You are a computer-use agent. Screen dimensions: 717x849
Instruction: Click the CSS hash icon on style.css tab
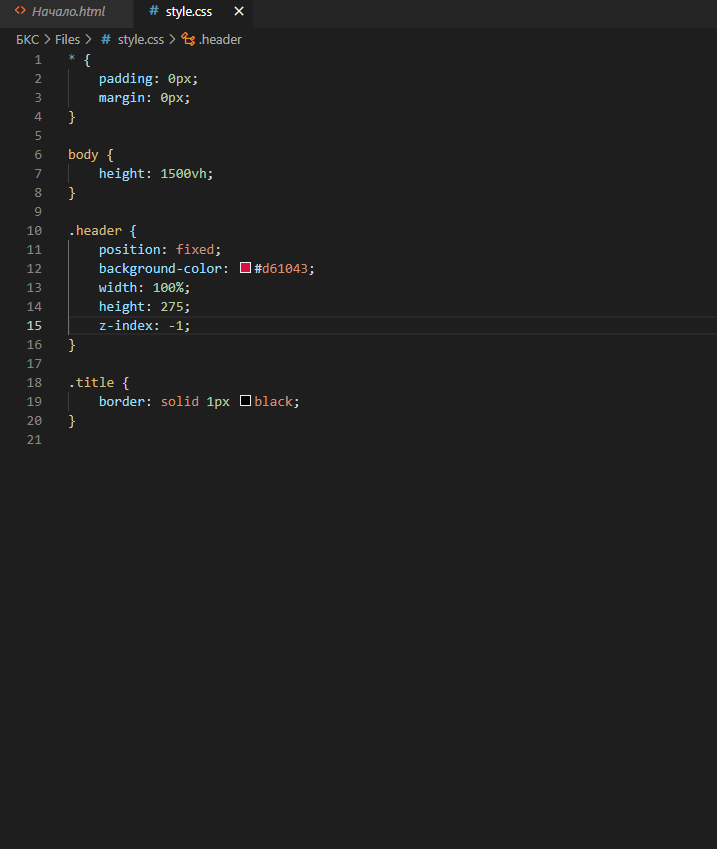(x=154, y=11)
